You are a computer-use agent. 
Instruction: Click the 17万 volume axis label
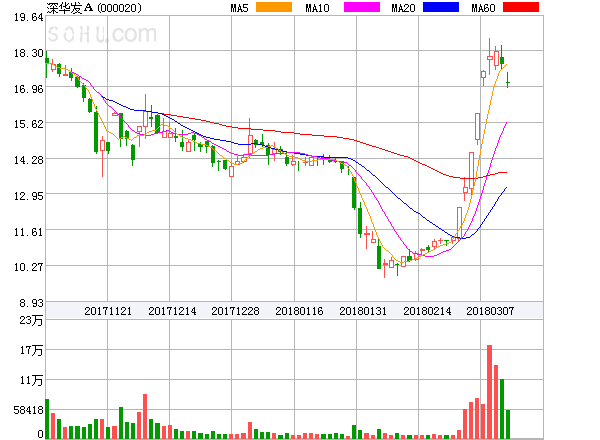31,350
